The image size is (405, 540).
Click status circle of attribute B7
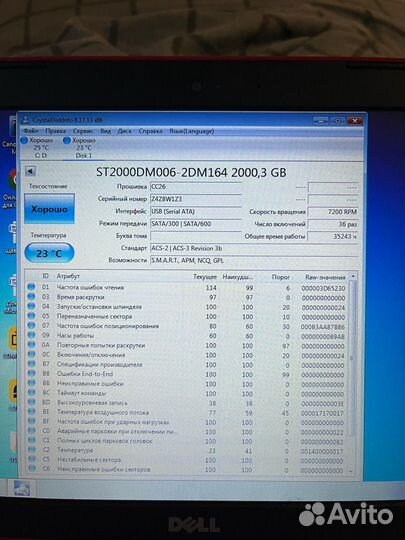(31, 364)
